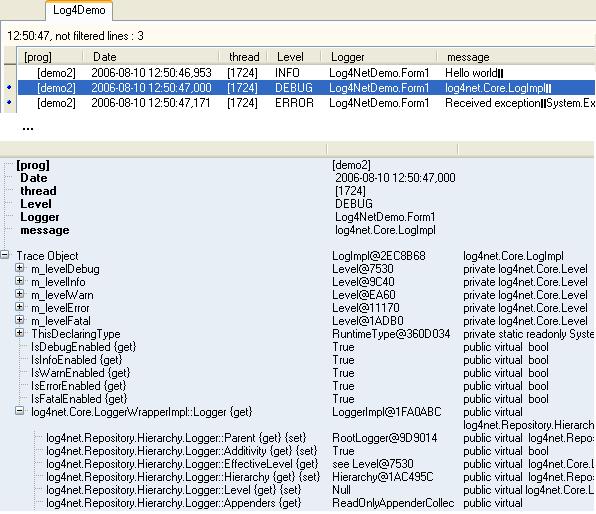Click the Hierarchy@1AC495C value
The image size is (596, 514).
pyautogui.click(x=382, y=477)
